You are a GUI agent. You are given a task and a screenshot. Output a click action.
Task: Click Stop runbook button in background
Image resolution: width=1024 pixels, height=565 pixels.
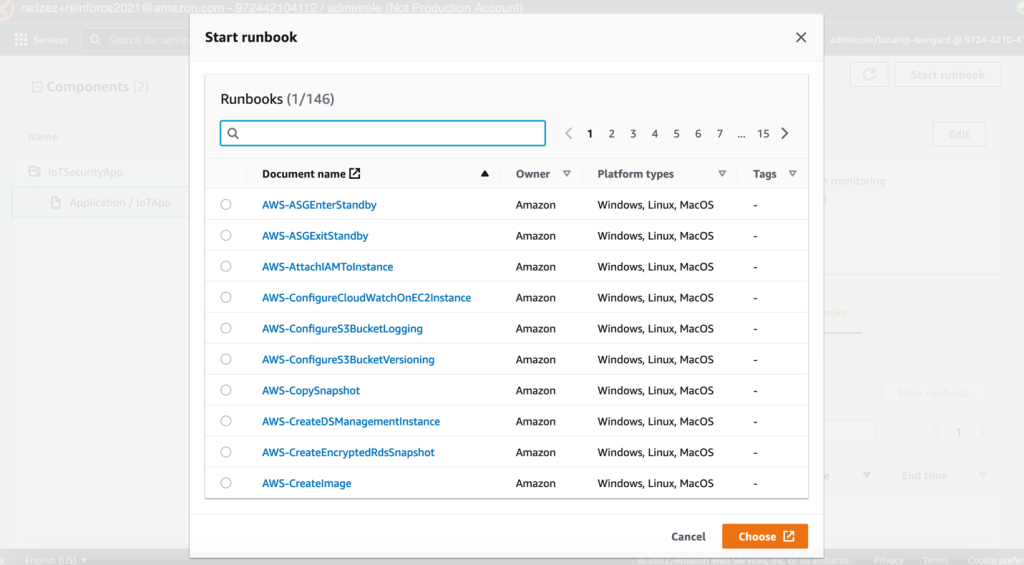tap(933, 393)
